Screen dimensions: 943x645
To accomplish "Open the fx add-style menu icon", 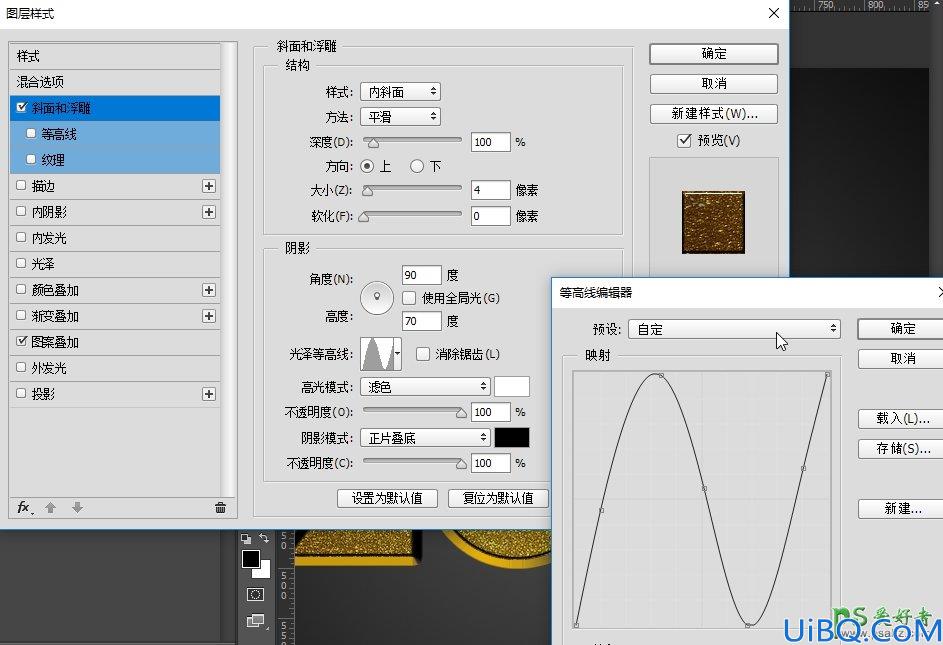I will point(25,508).
